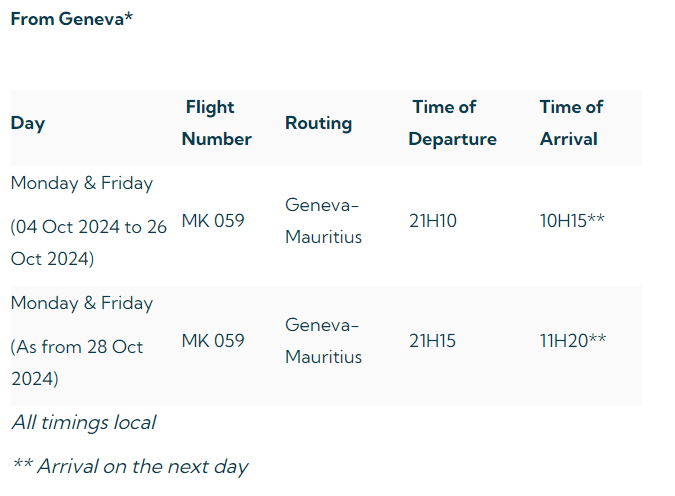The height and width of the screenshot is (496, 675).
Task: Click the 'From Geneva*' heading
Action: (72, 19)
